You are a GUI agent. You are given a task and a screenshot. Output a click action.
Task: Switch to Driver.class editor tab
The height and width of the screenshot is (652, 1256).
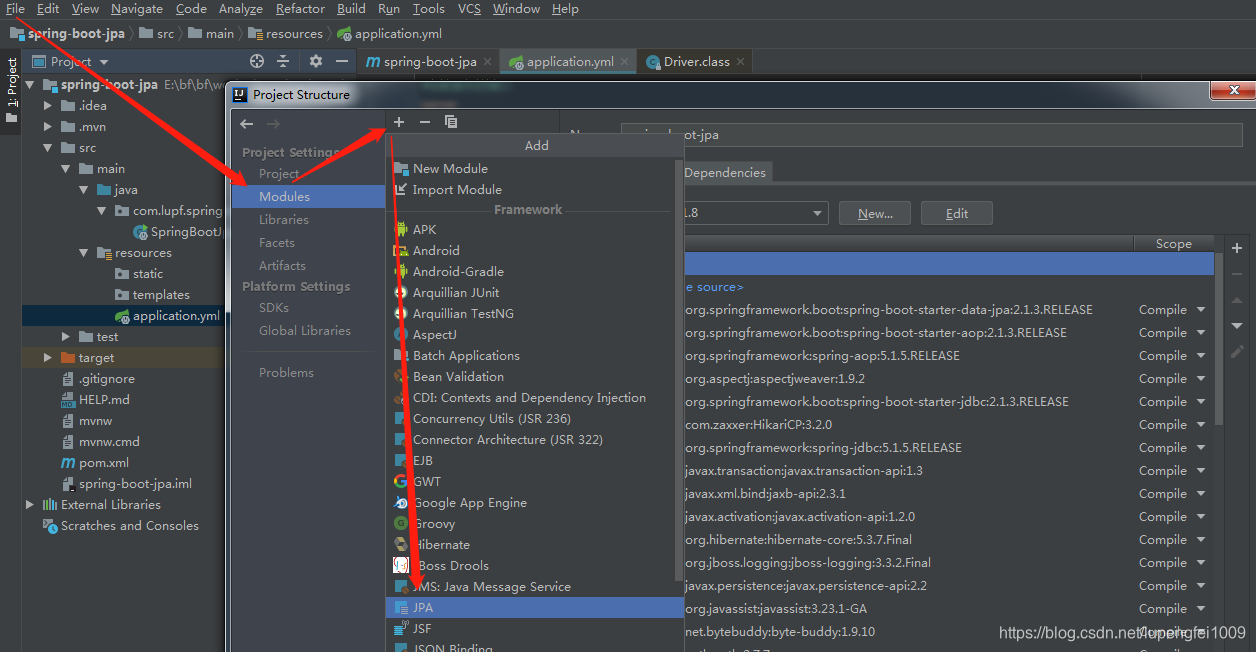693,61
